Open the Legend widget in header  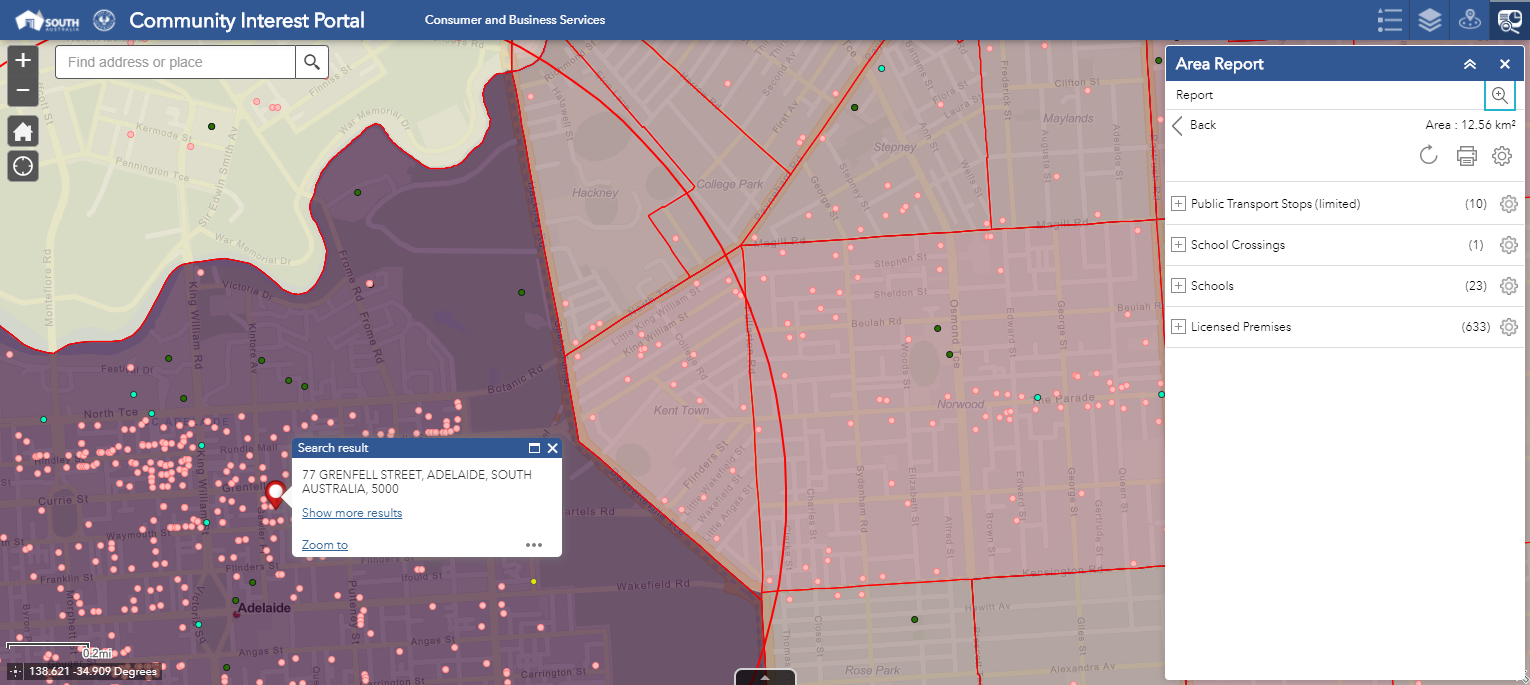(1390, 20)
